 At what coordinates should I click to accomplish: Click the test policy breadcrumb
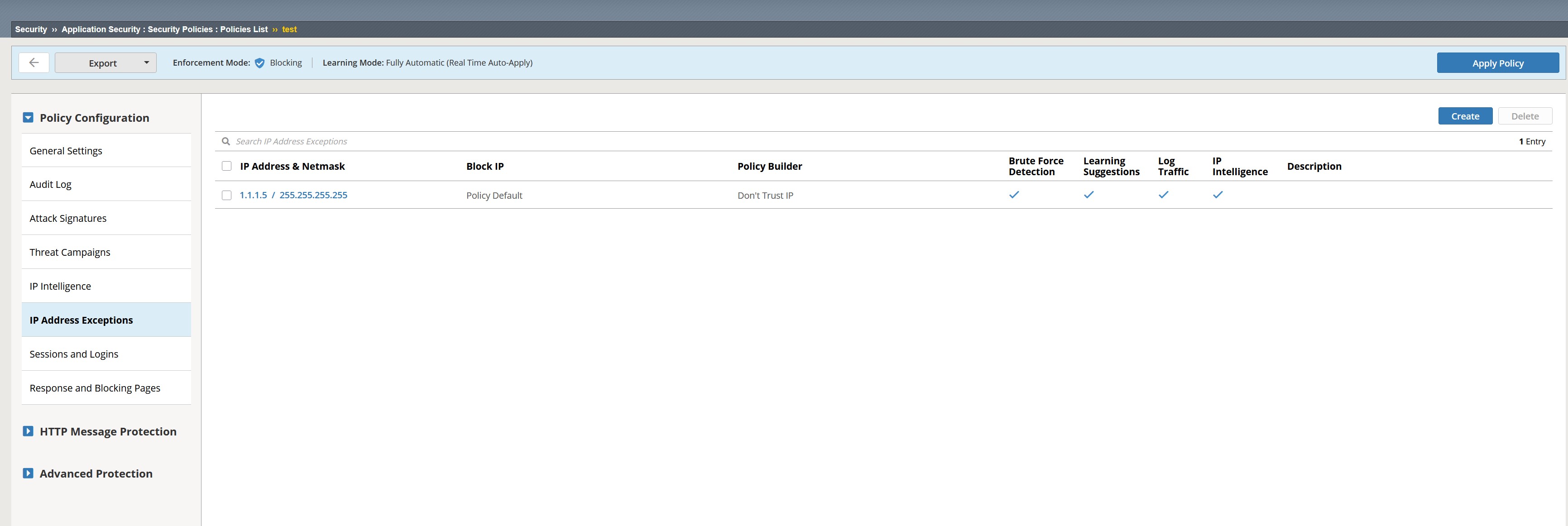point(289,29)
